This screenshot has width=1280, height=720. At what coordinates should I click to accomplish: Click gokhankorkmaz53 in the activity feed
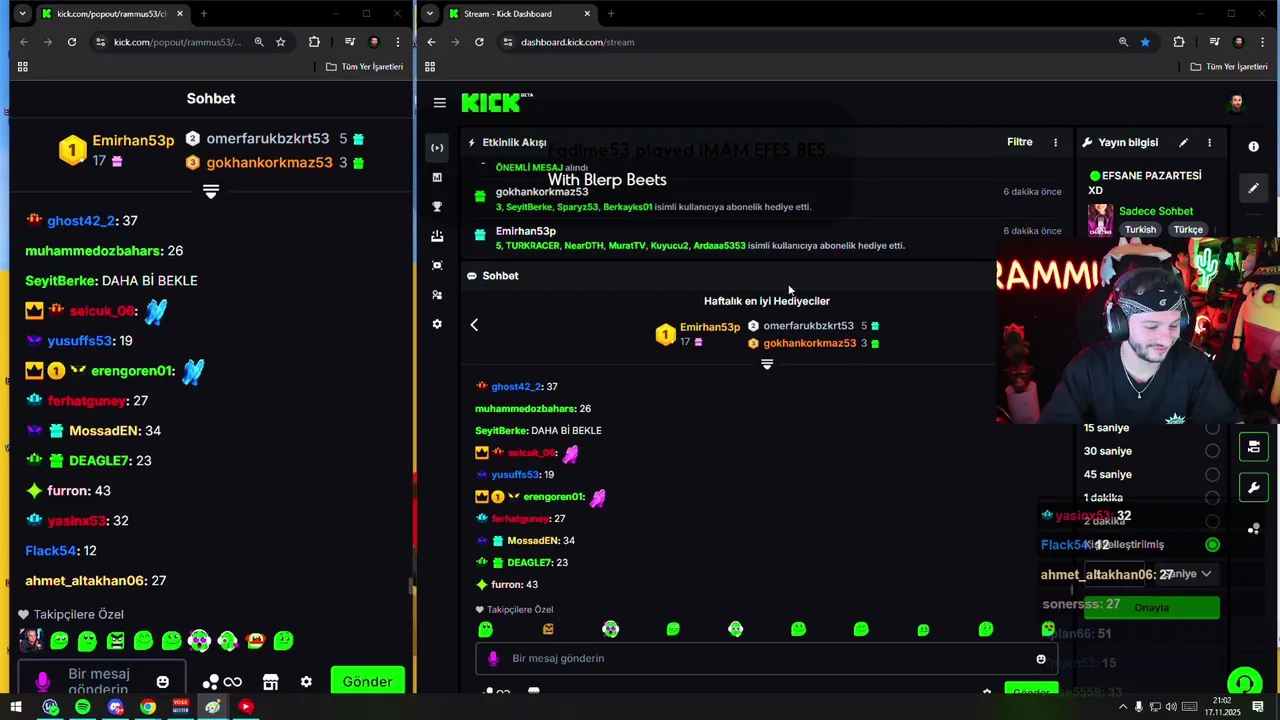(x=542, y=192)
